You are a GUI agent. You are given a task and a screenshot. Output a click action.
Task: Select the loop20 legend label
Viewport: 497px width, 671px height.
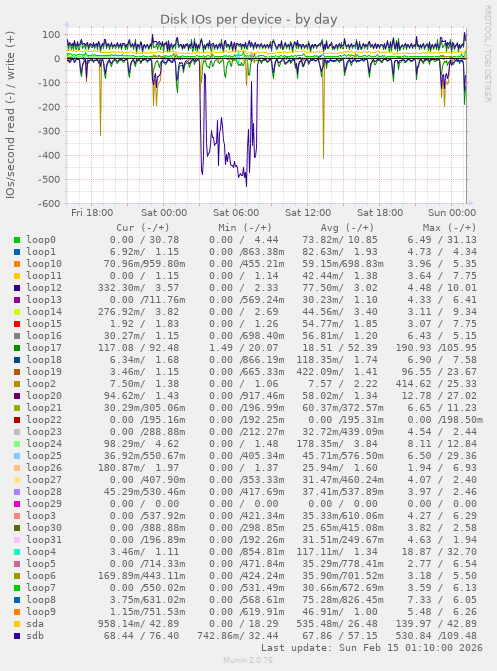[x=44, y=395]
